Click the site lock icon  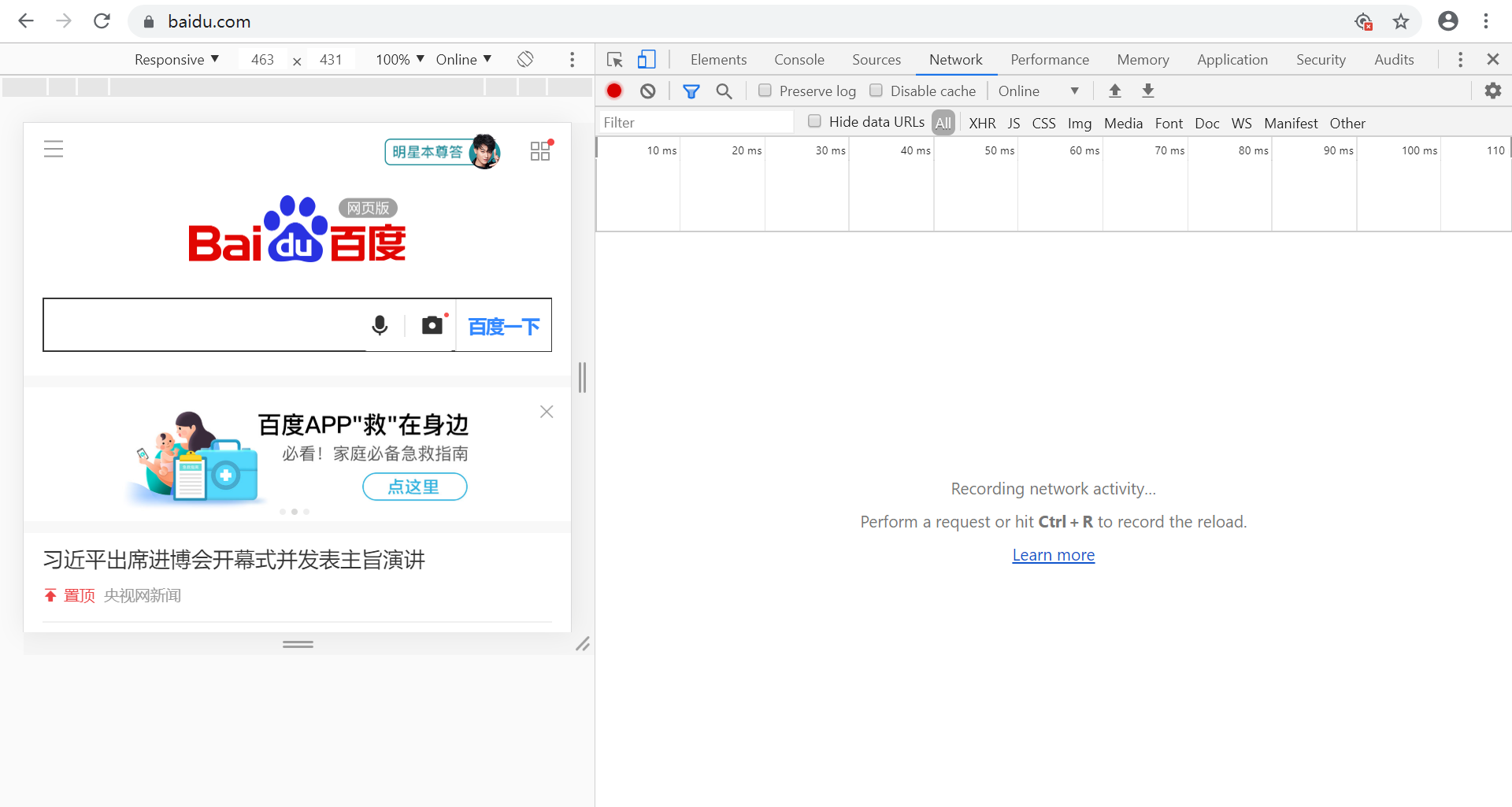[x=148, y=22]
